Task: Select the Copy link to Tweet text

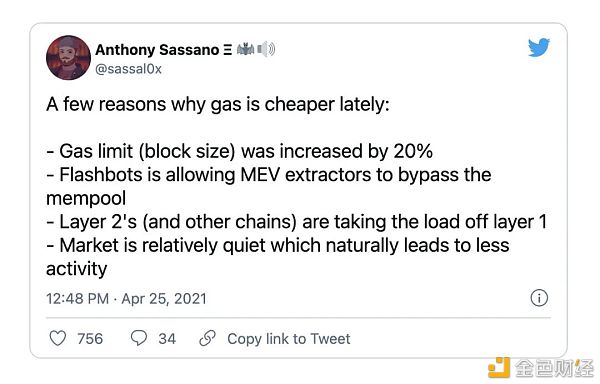Action: click(289, 338)
